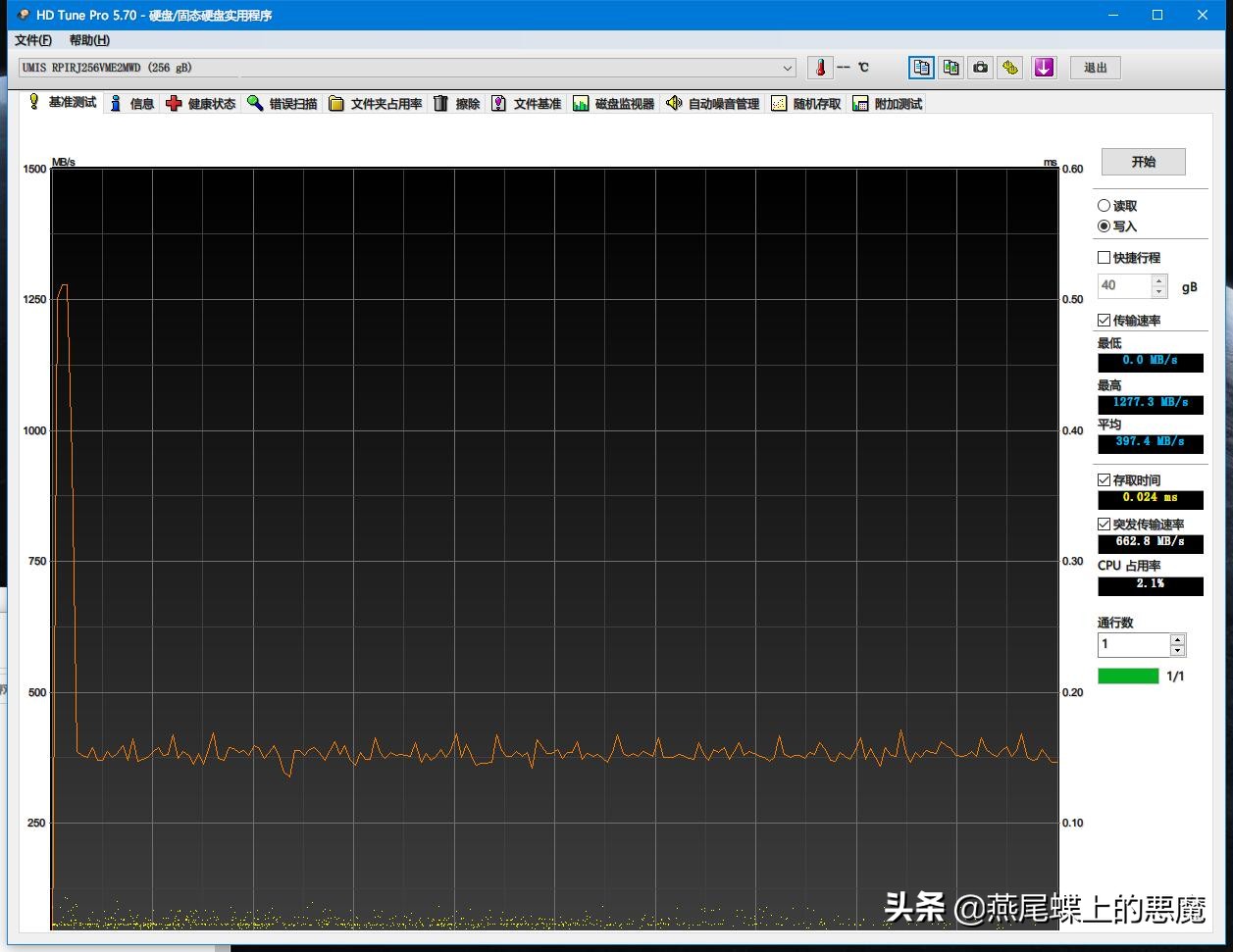Decrease 通行数 with the down arrow
Viewport: 1233px width, 952px height.
tap(1178, 651)
